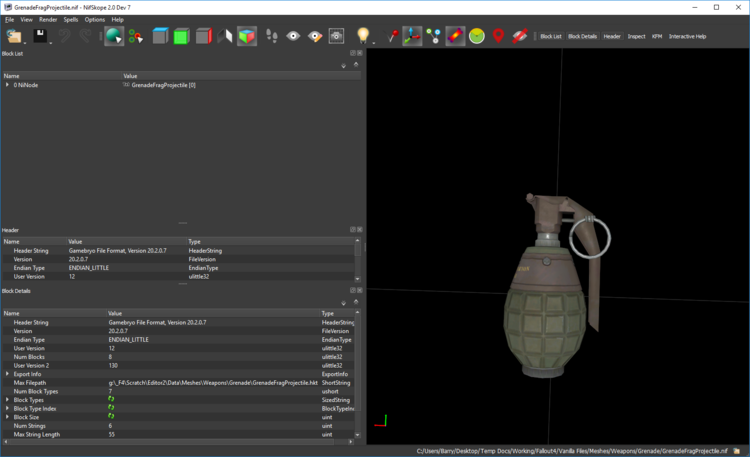Float the Block List panel
Viewport: 750px width, 457px height.
pos(353,53)
